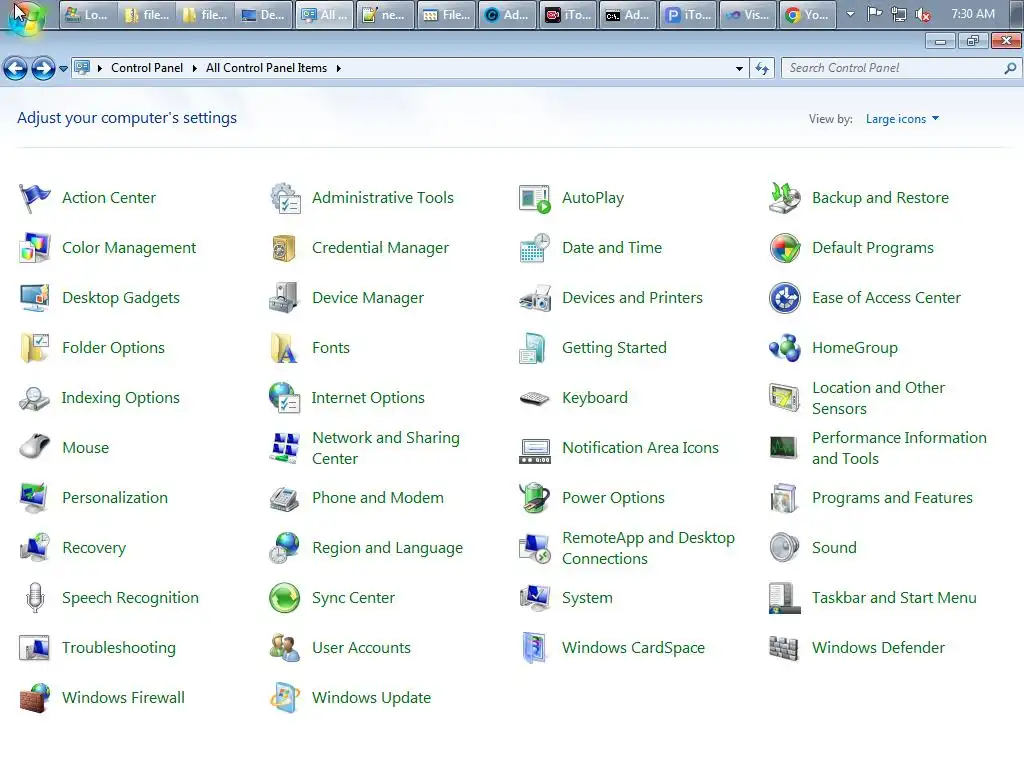Image resolution: width=1024 pixels, height=768 pixels.
Task: Open RemoteApp and Desktop Connections link
Action: coord(648,548)
